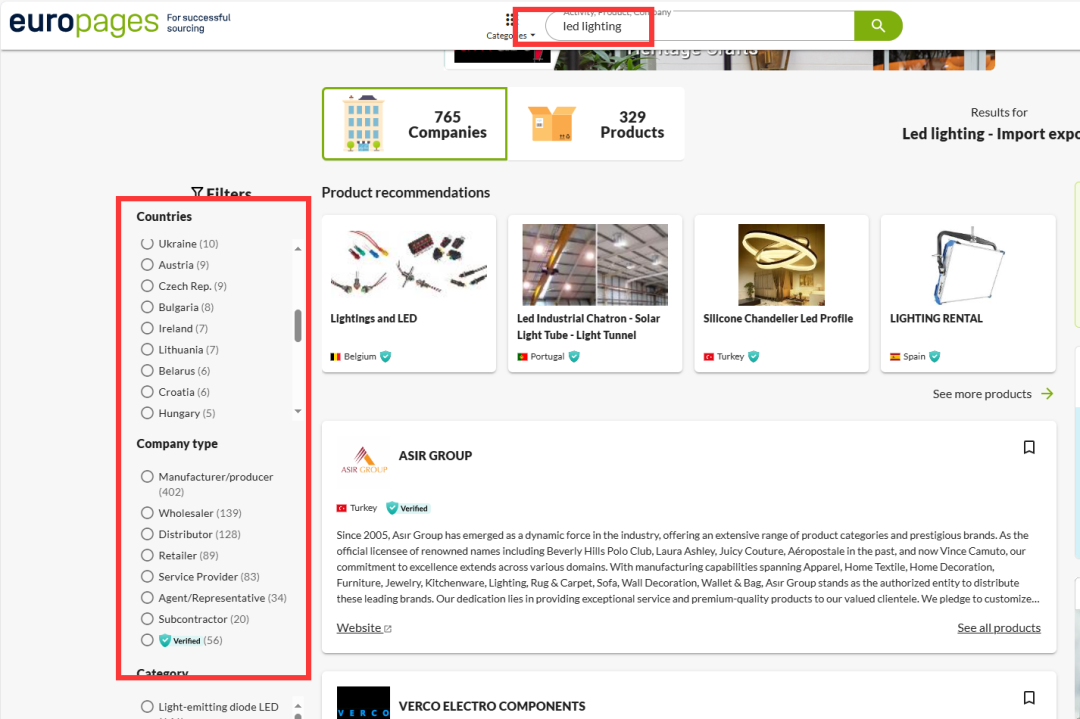Screen dimensions: 1080x719
Task: Select Light-emitting diode LED category
Action: [x=147, y=707]
